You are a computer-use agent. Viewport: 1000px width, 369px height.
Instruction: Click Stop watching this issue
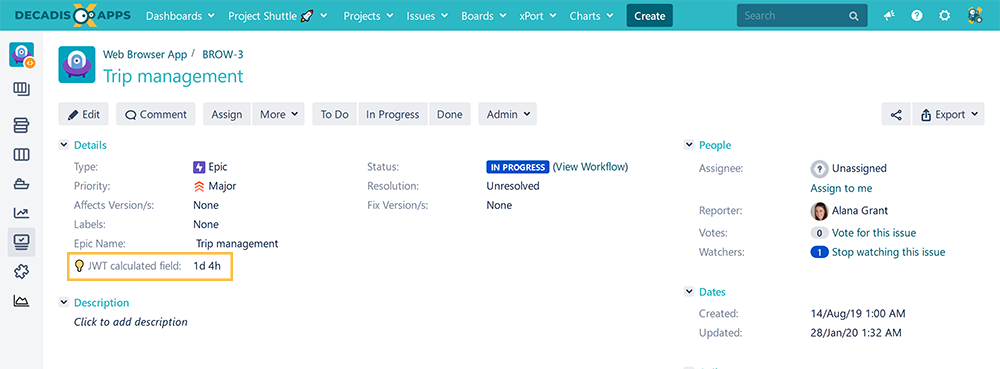[x=888, y=252]
